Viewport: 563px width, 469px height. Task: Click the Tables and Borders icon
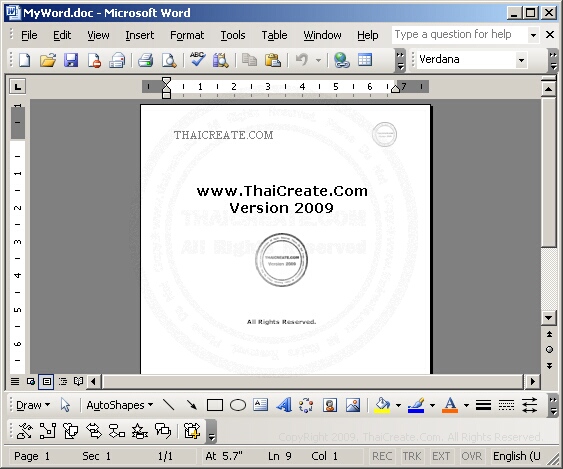365,60
